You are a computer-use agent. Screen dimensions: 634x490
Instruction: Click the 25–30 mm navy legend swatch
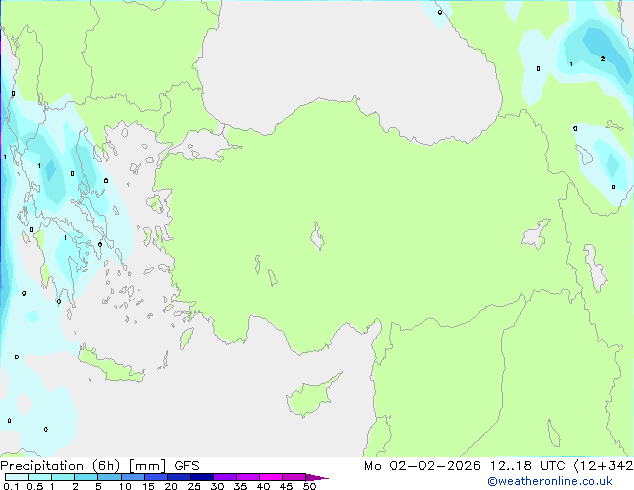tap(202, 477)
